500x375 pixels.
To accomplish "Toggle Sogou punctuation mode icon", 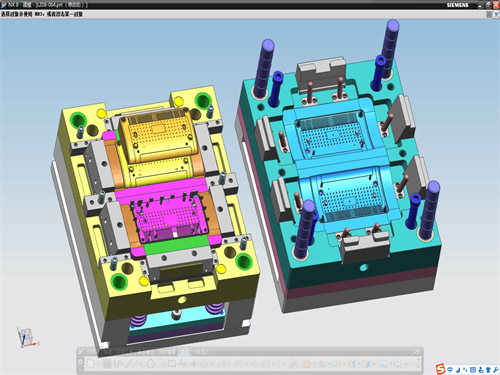I will [466, 370].
